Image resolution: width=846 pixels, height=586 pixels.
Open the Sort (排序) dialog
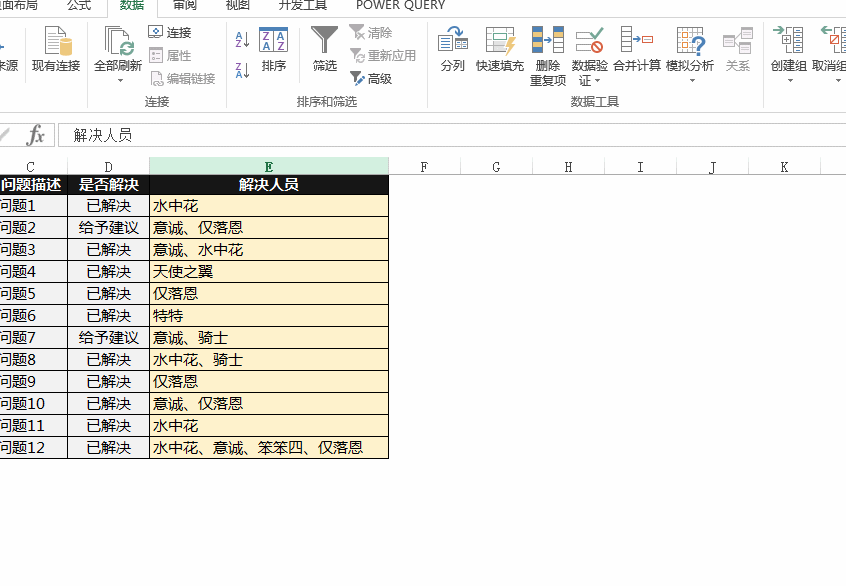274,49
